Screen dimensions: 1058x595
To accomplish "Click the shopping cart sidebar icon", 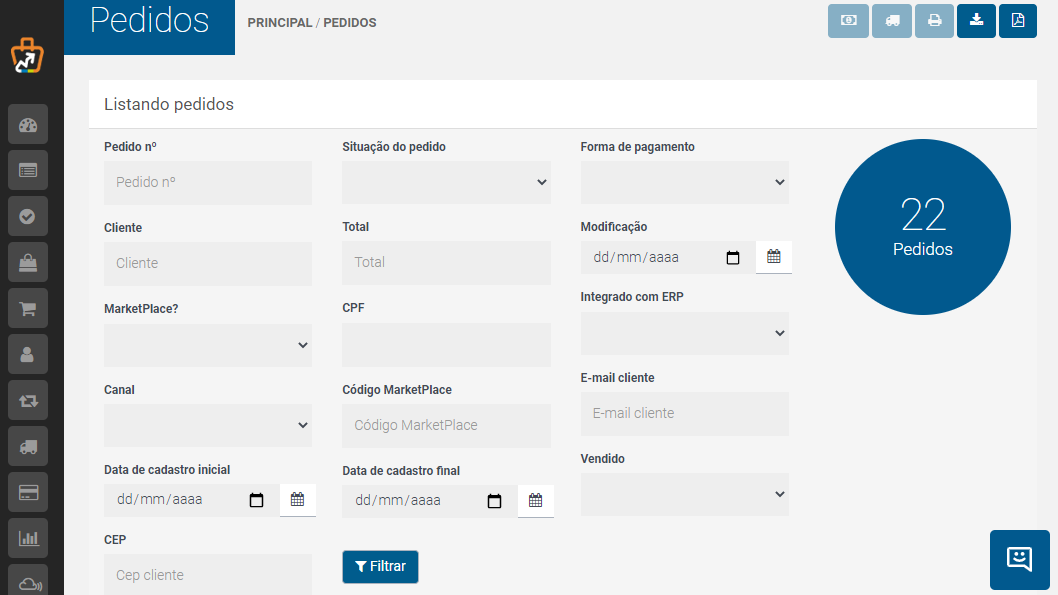I will pyautogui.click(x=28, y=308).
